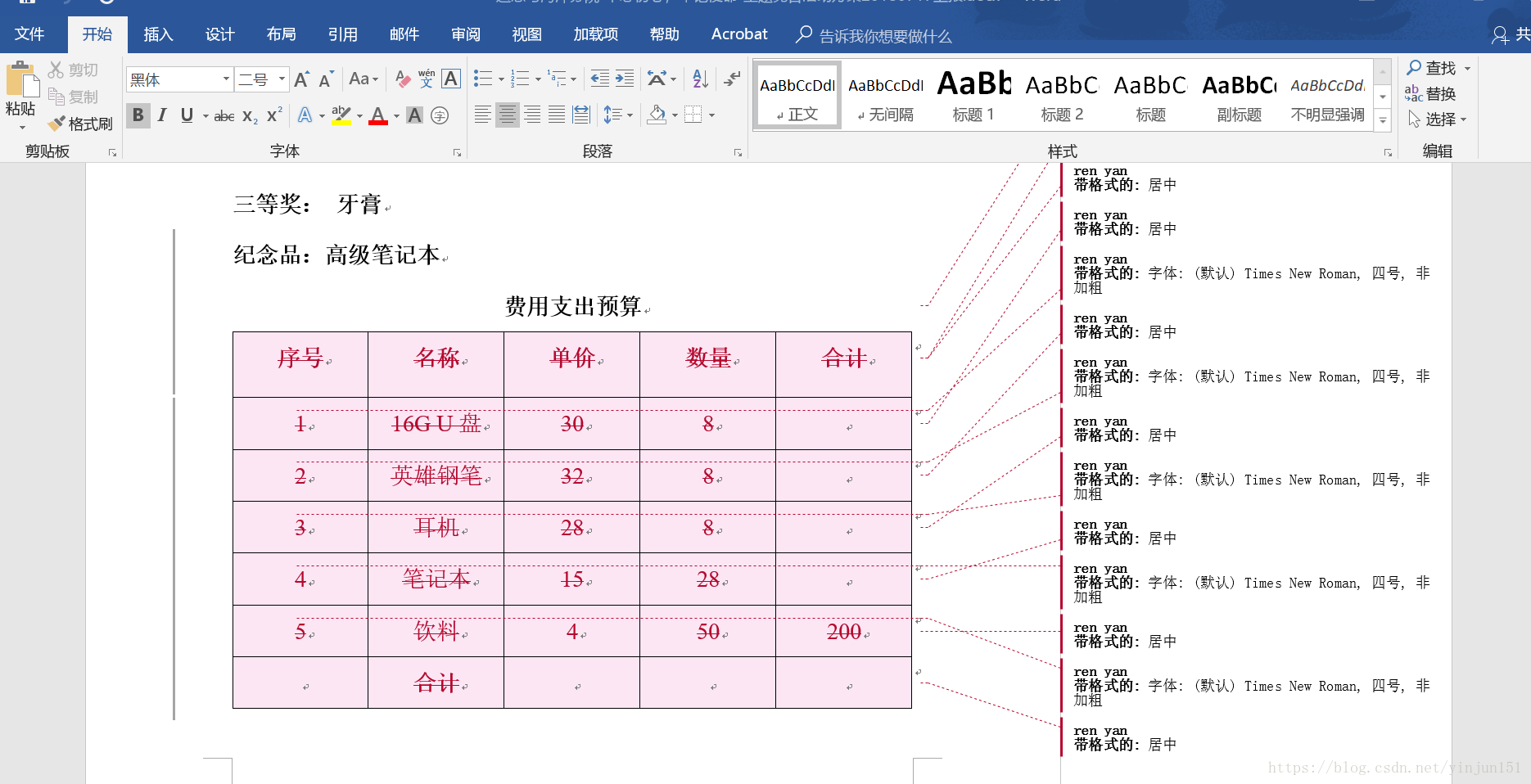Viewport: 1531px width, 784px height.
Task: Toggle center alignment
Action: click(x=508, y=115)
